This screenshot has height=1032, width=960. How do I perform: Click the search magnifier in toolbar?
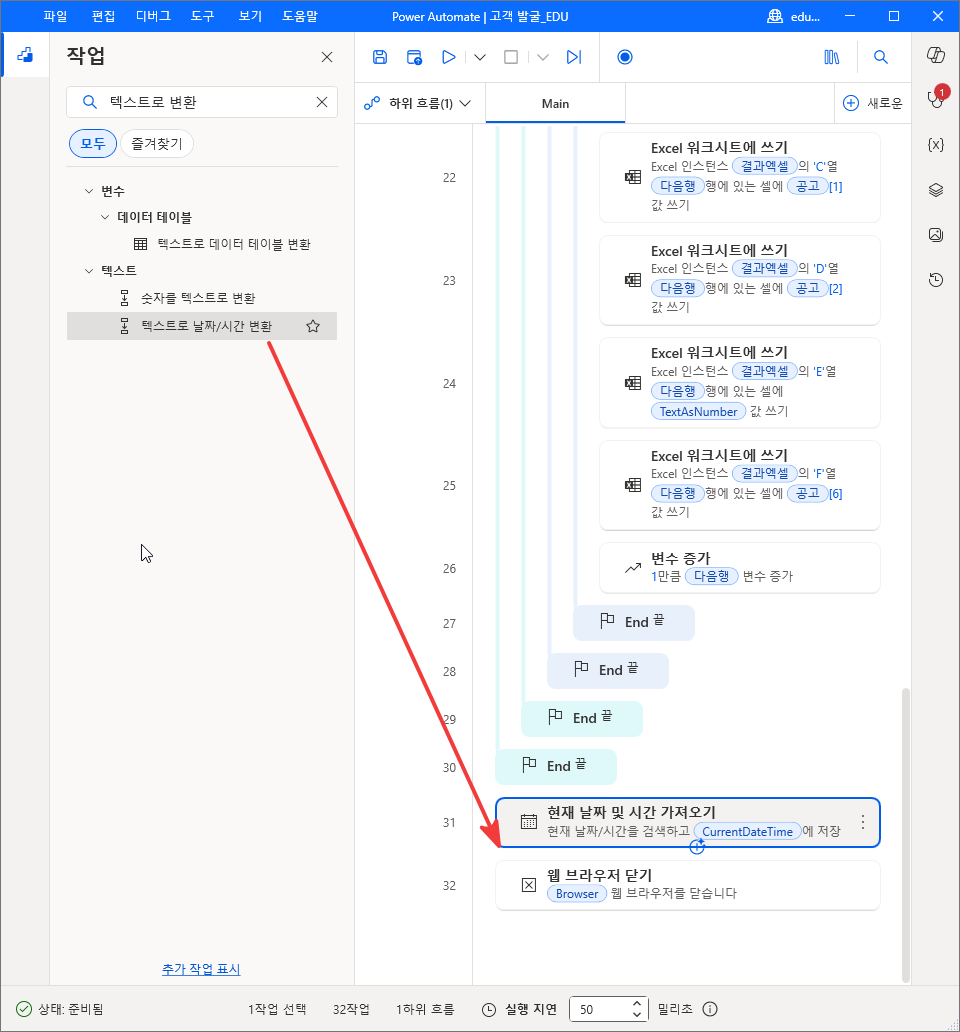pos(880,57)
